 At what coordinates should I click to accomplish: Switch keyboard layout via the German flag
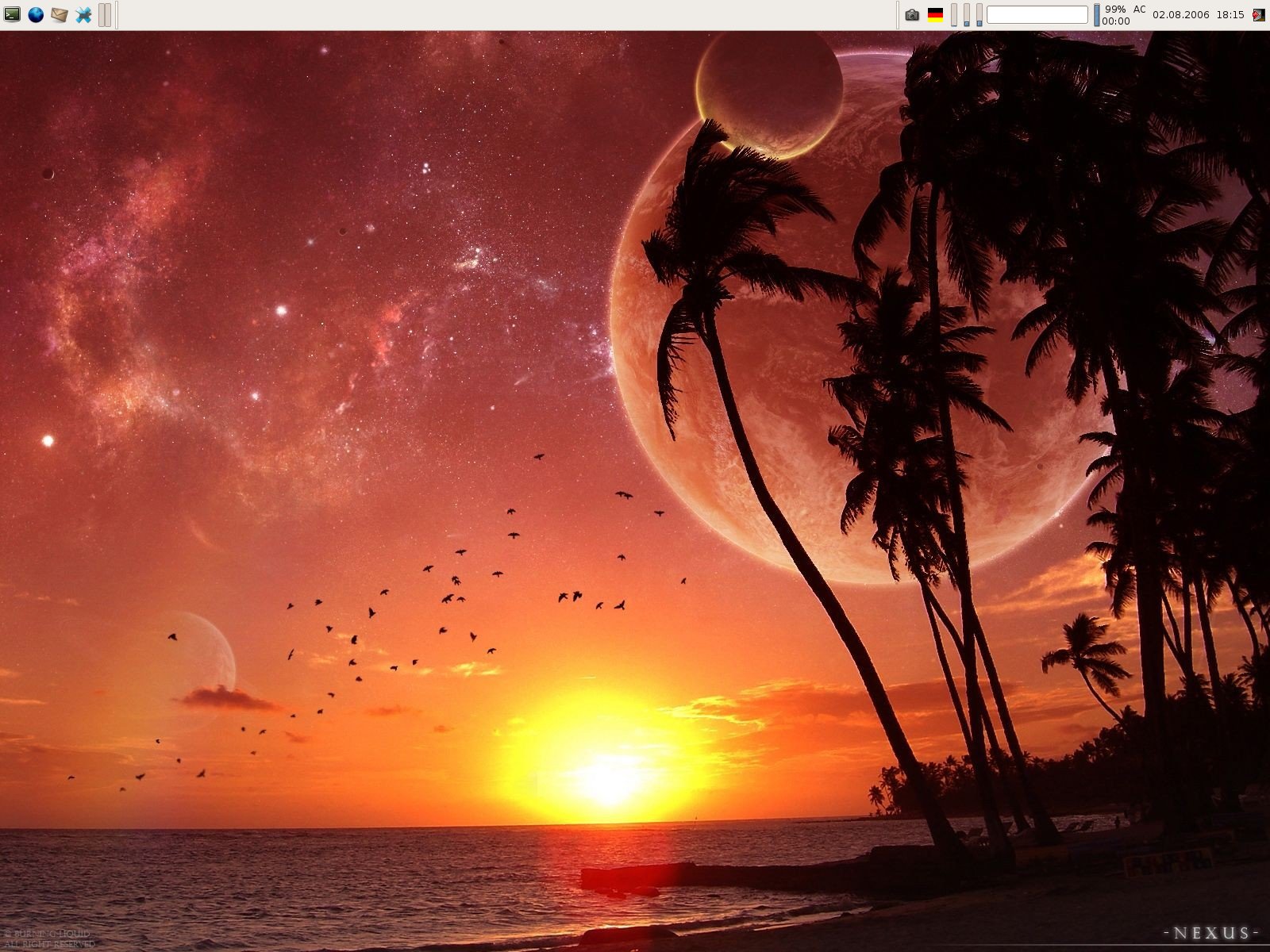click(x=936, y=13)
